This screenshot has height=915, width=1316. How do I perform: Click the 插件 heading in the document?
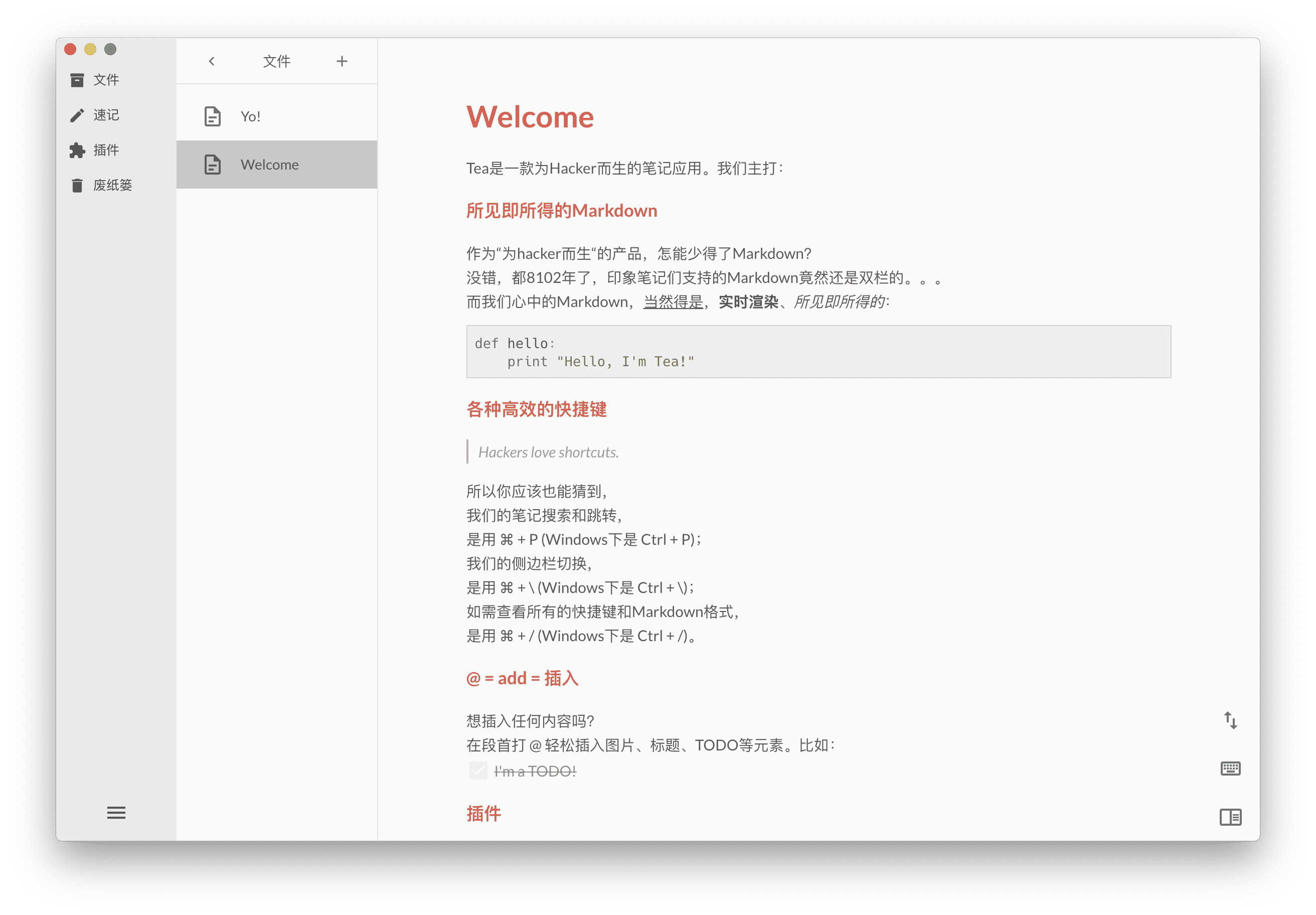[484, 814]
